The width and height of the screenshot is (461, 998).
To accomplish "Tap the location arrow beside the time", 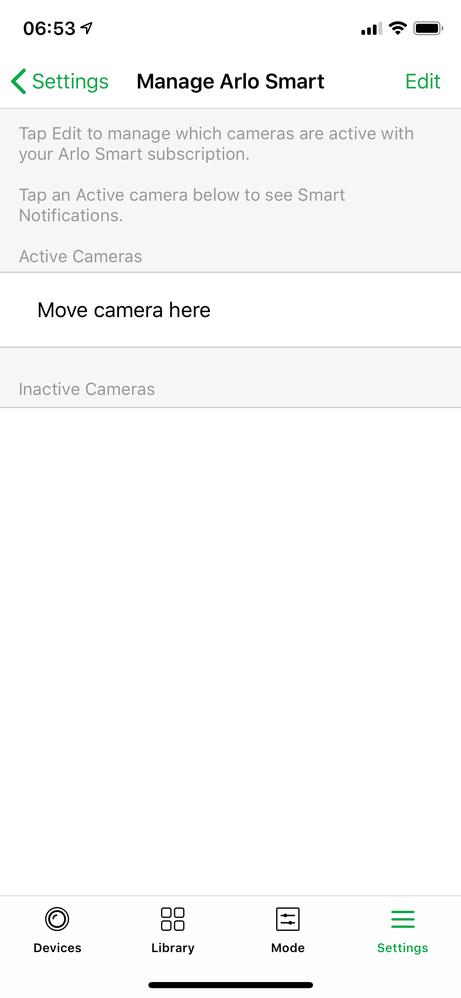I will pos(86,28).
